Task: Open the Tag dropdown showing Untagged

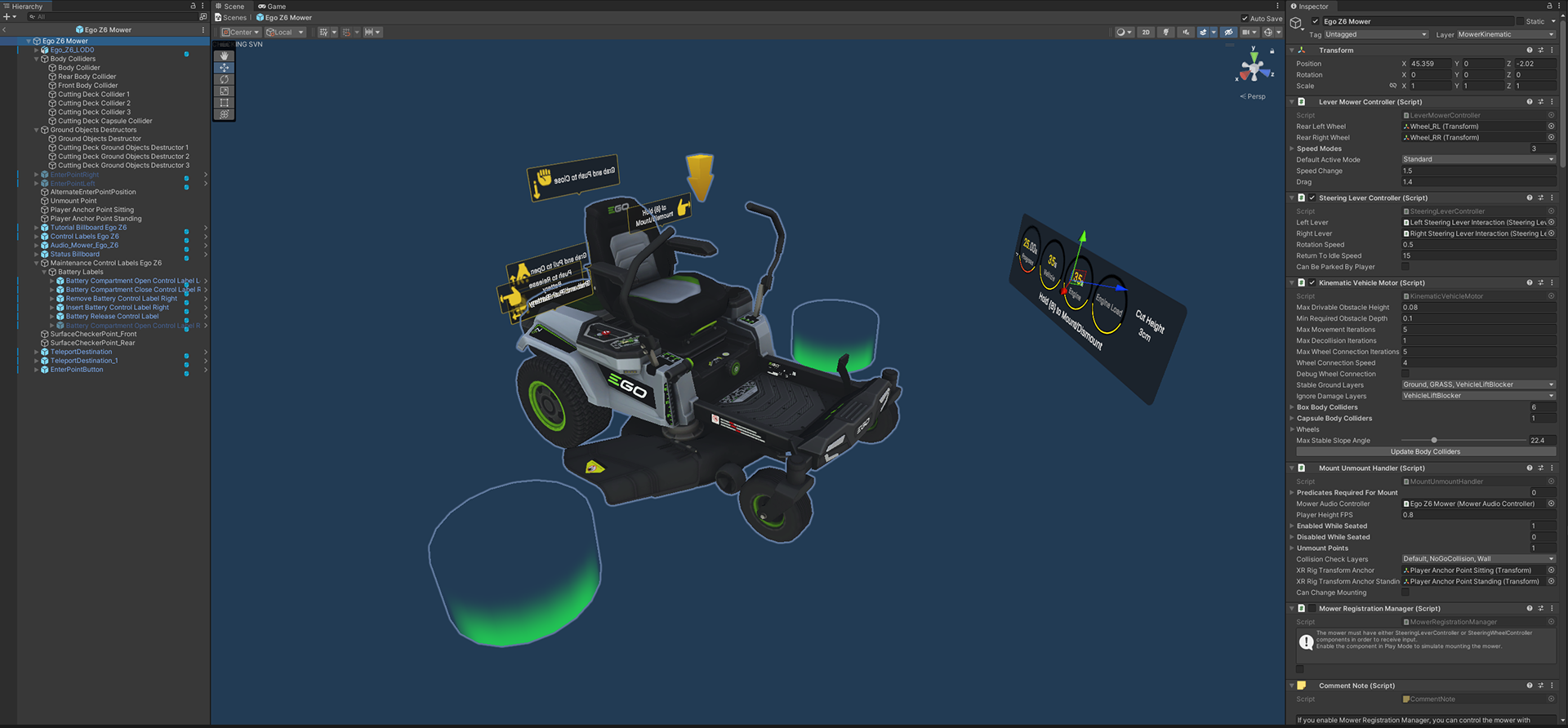Action: tap(1376, 34)
